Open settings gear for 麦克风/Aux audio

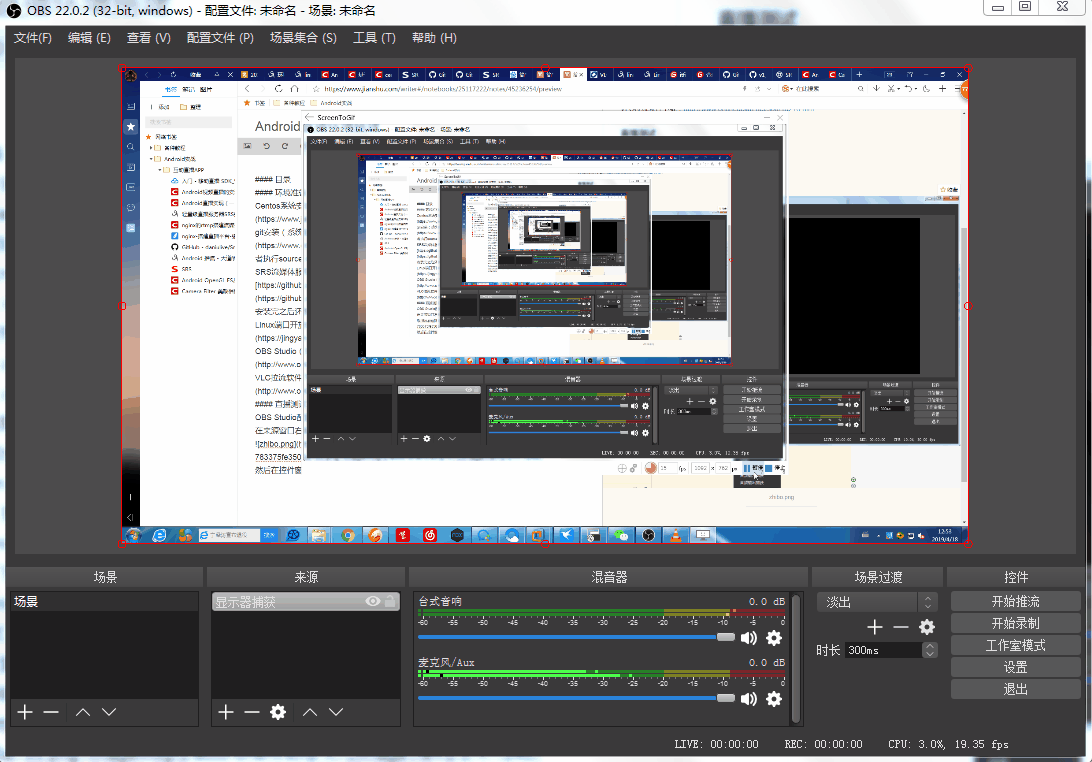773,698
